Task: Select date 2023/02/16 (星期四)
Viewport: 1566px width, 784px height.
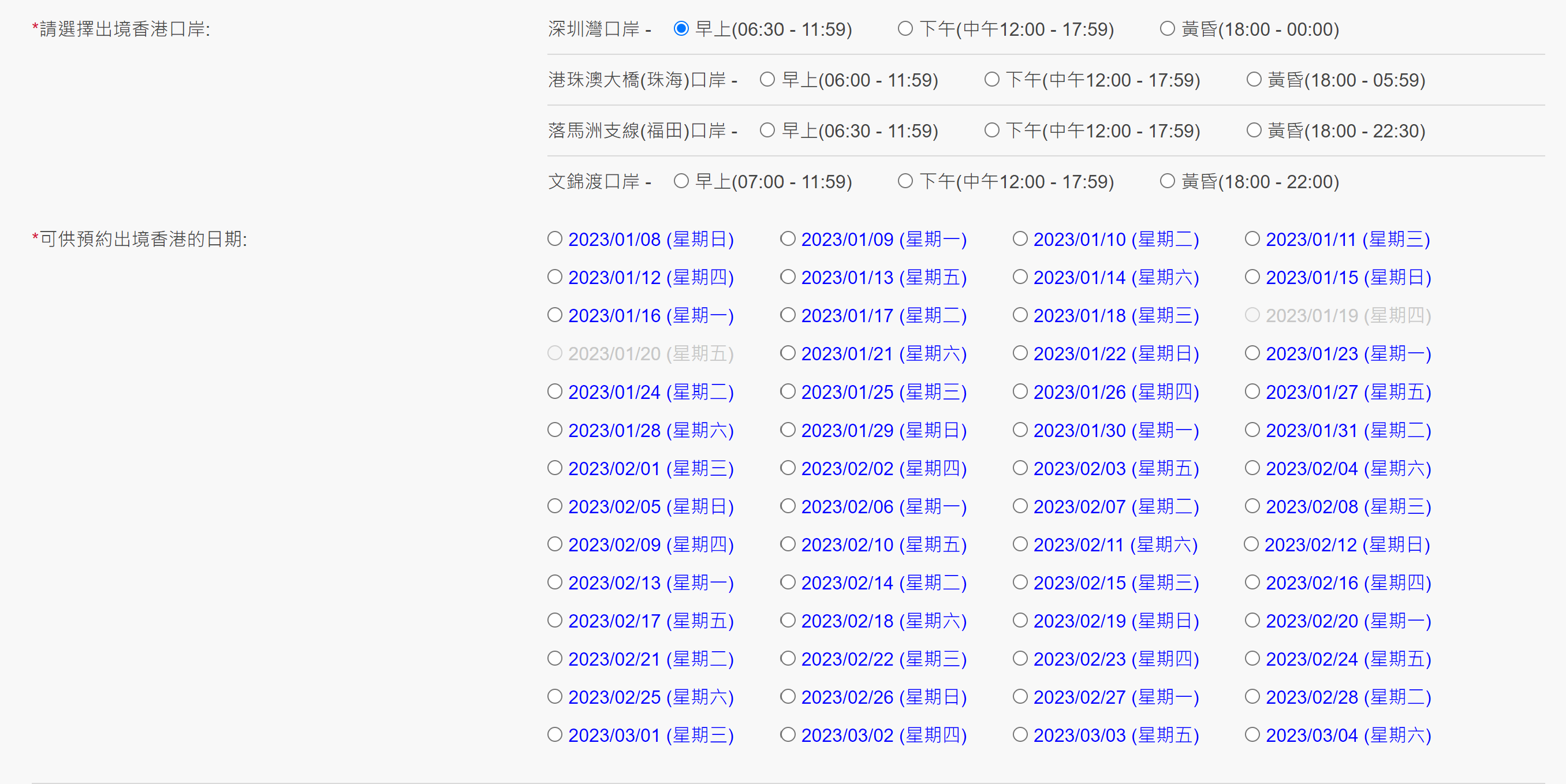Action: click(x=1252, y=582)
